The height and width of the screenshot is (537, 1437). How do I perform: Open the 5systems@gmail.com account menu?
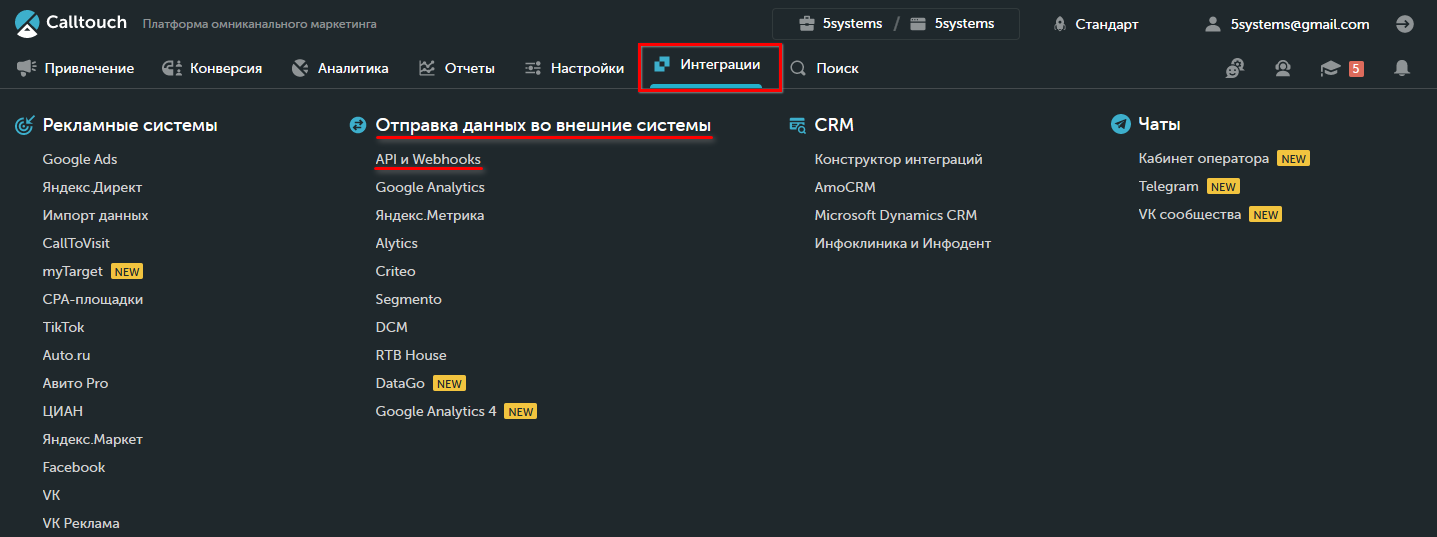[1300, 24]
